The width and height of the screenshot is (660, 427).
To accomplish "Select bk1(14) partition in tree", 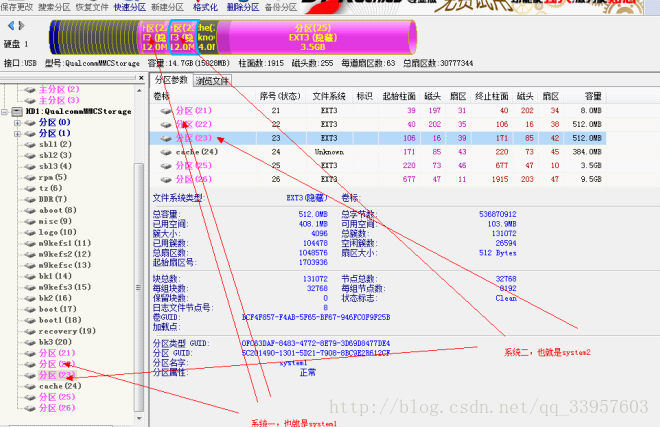I will (x=55, y=276).
